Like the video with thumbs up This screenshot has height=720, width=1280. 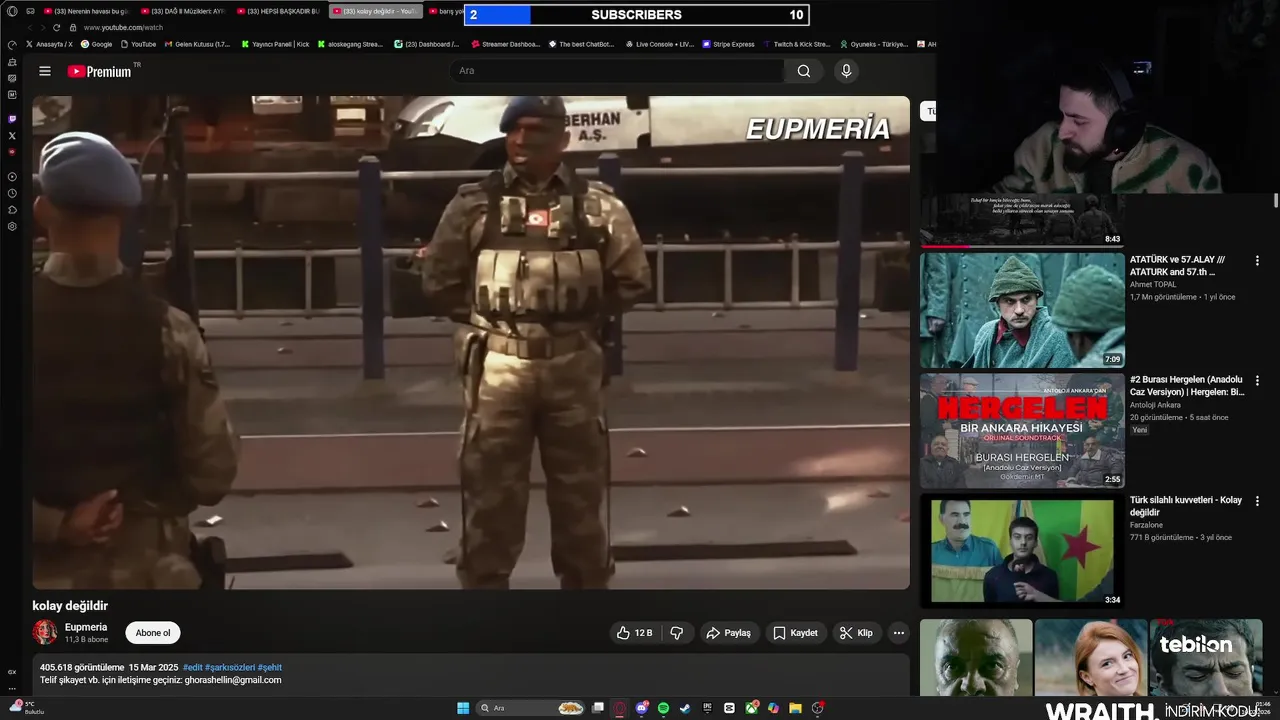coord(634,633)
